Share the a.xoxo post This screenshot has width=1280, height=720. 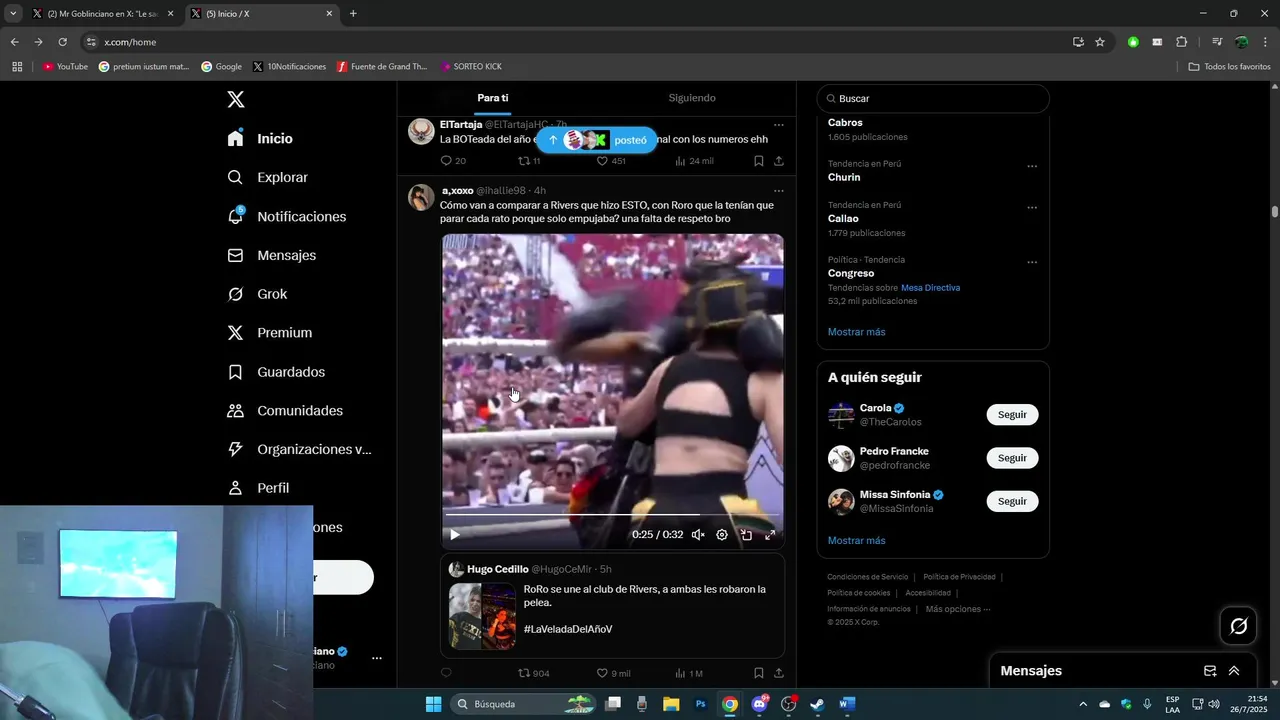[x=779, y=673]
